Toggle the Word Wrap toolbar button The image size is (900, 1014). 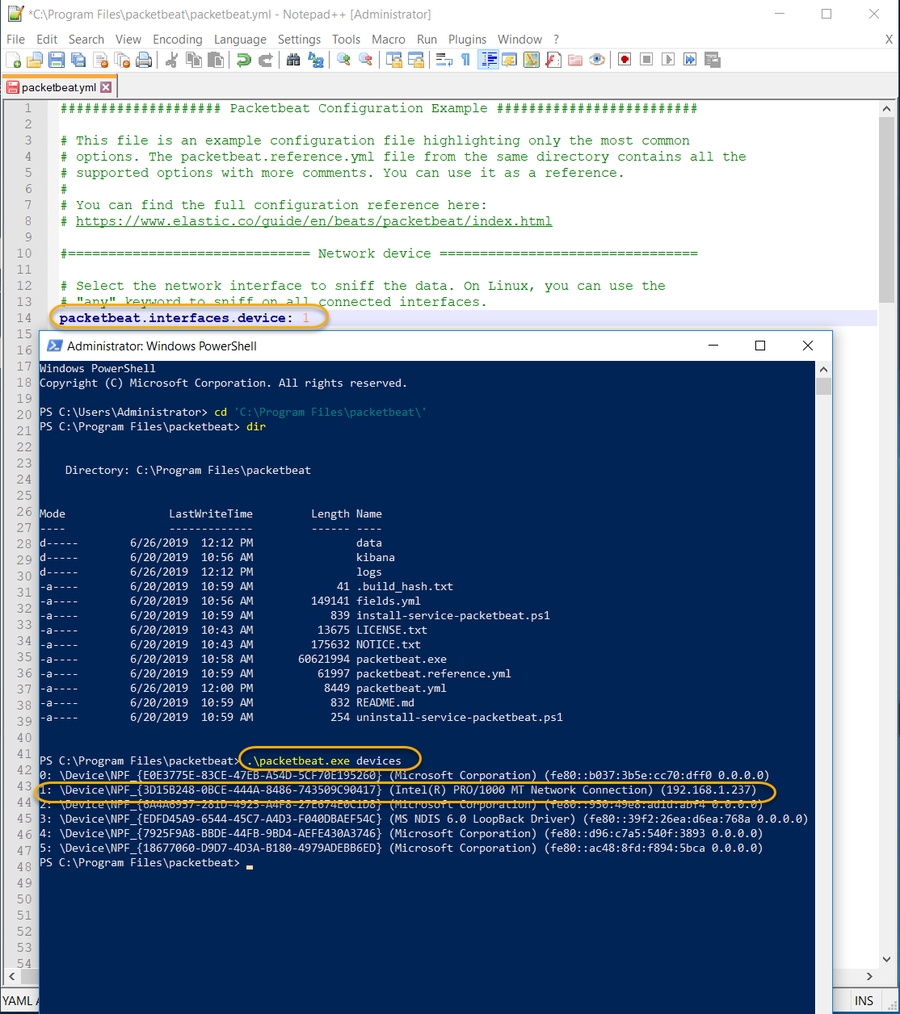click(x=442, y=60)
